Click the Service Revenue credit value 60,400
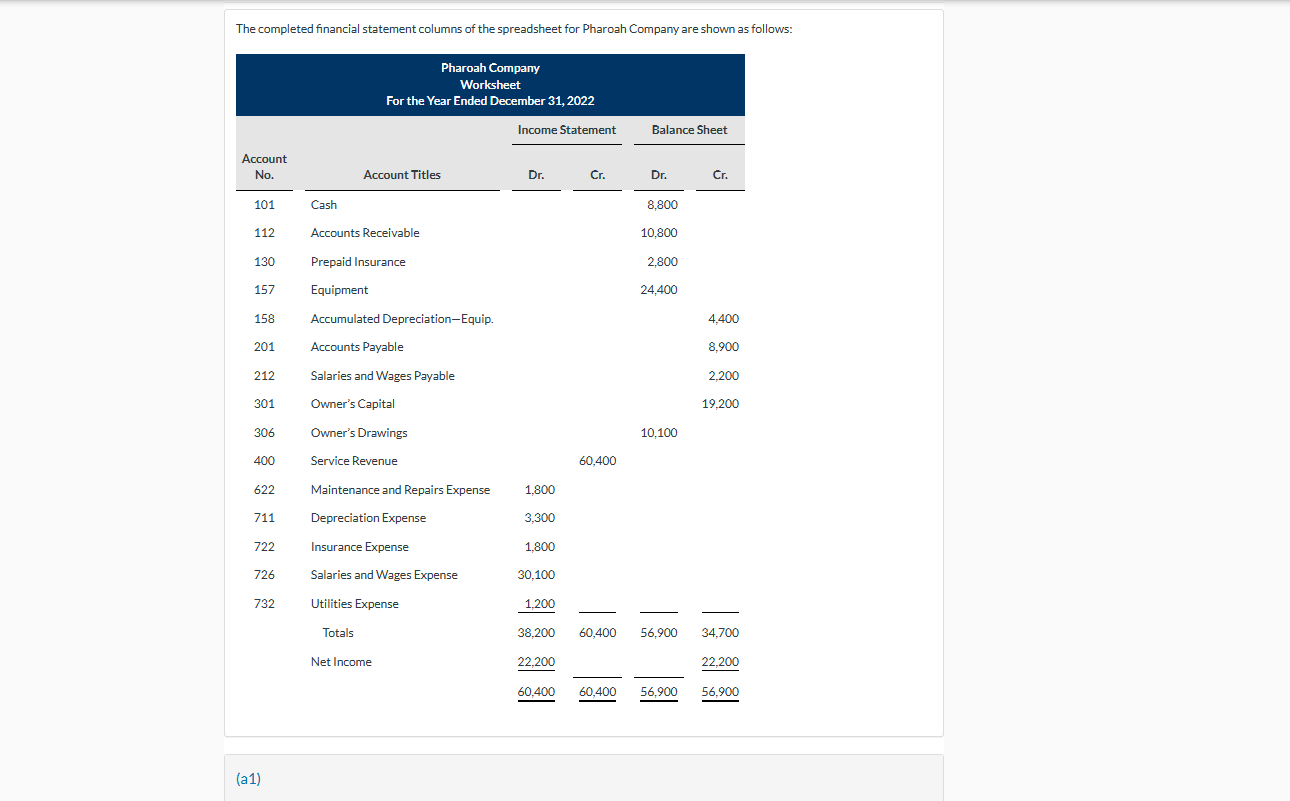Screen dimensions: 1290x801 (597, 460)
